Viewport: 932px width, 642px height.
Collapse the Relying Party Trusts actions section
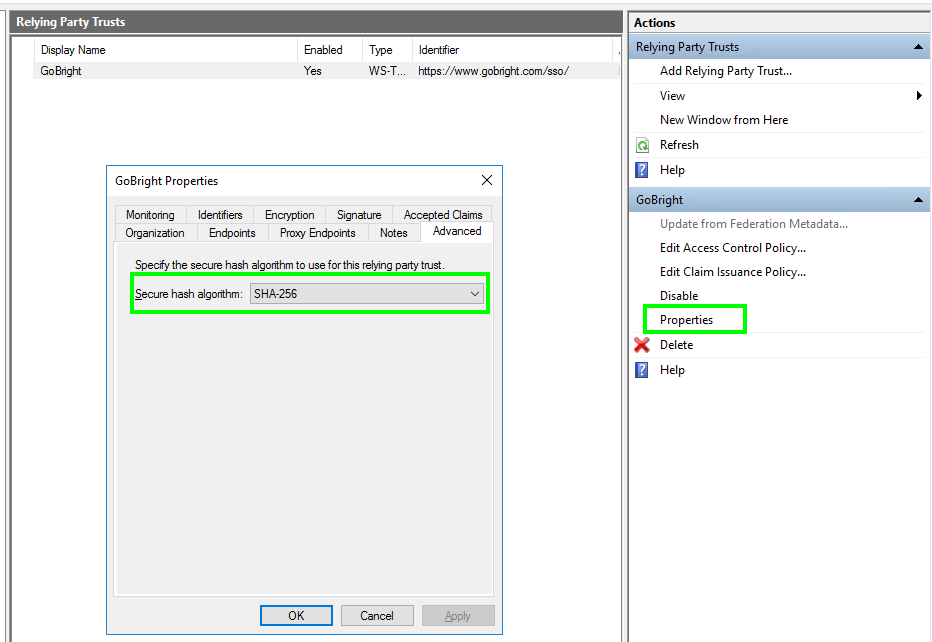(918, 47)
